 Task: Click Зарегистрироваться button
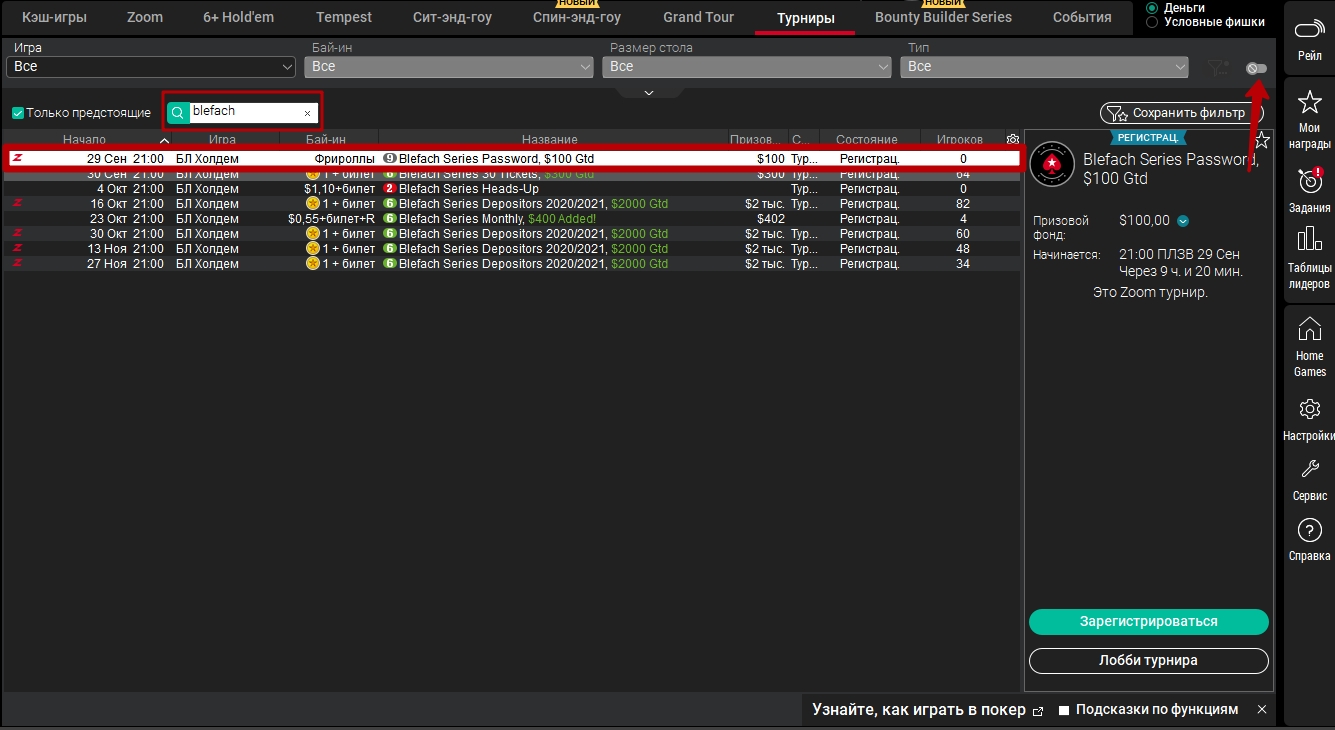tap(1148, 621)
